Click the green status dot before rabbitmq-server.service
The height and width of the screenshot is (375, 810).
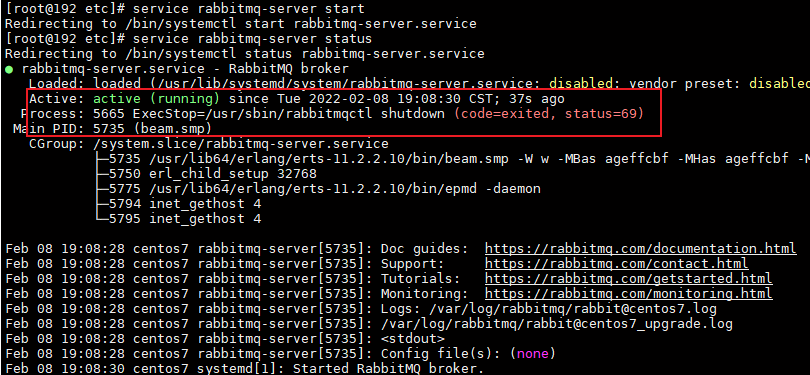[x=9, y=70]
